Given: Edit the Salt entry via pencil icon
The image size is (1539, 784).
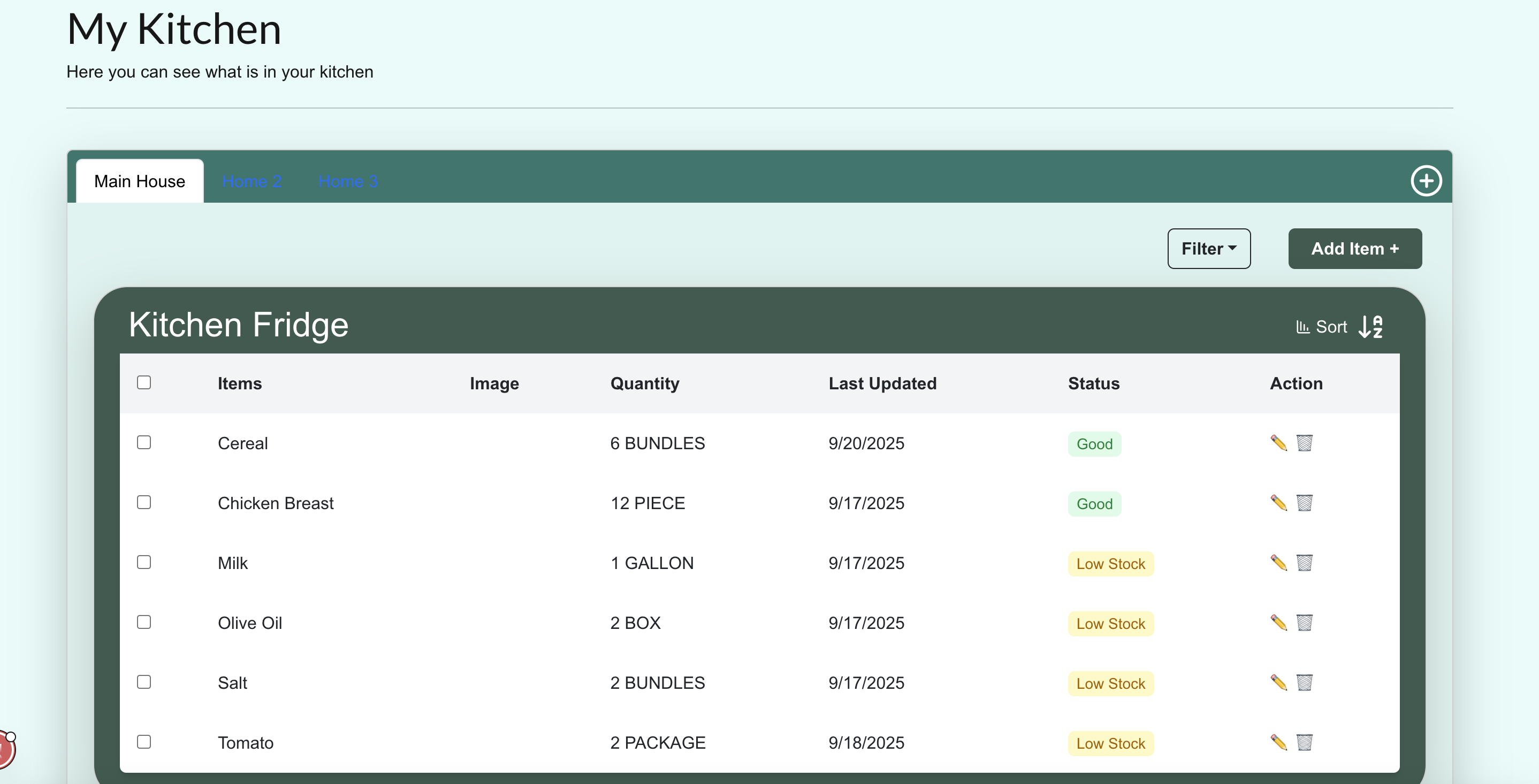Looking at the screenshot, I should tap(1278, 682).
